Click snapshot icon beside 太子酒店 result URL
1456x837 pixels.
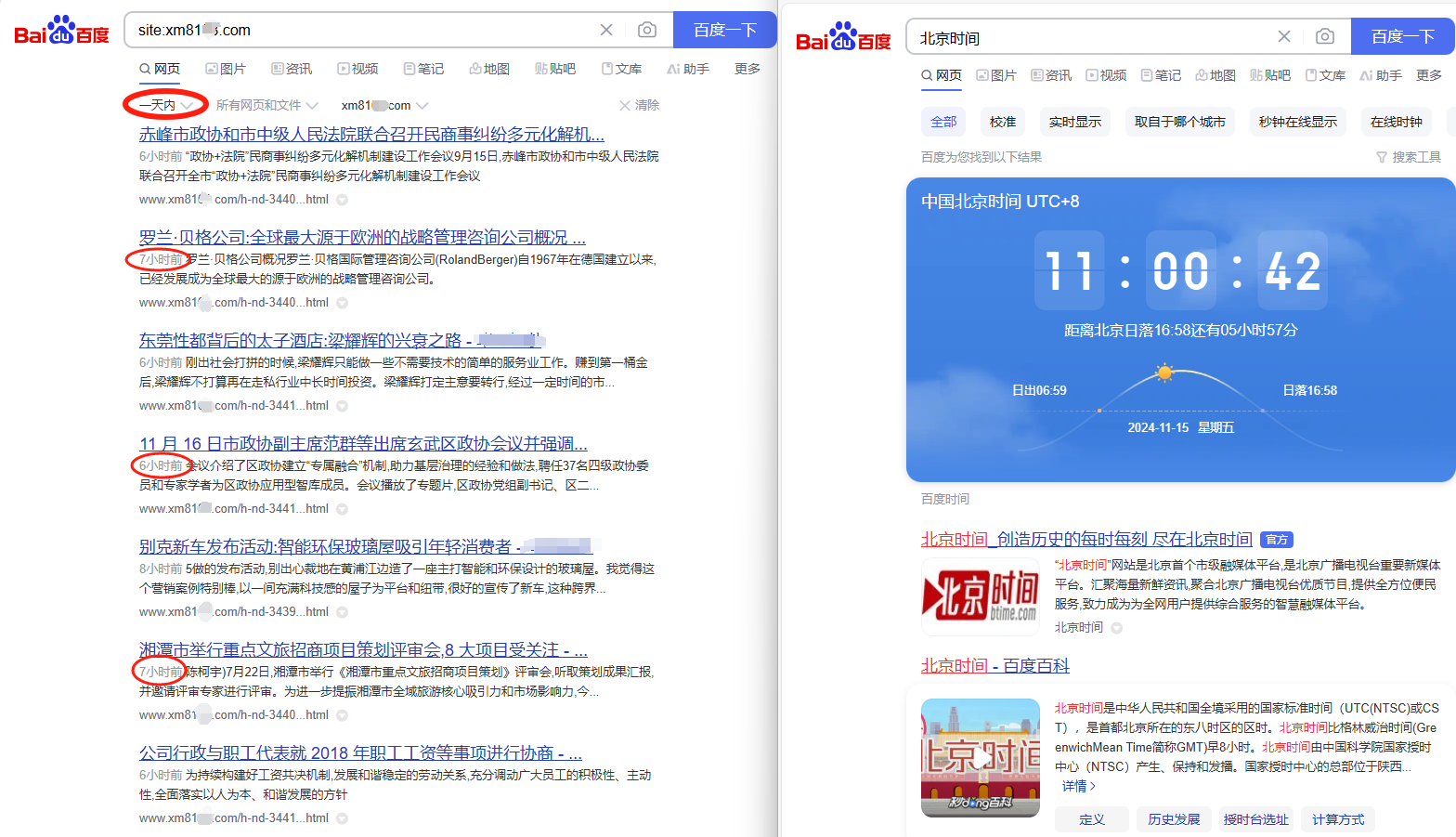pos(342,406)
